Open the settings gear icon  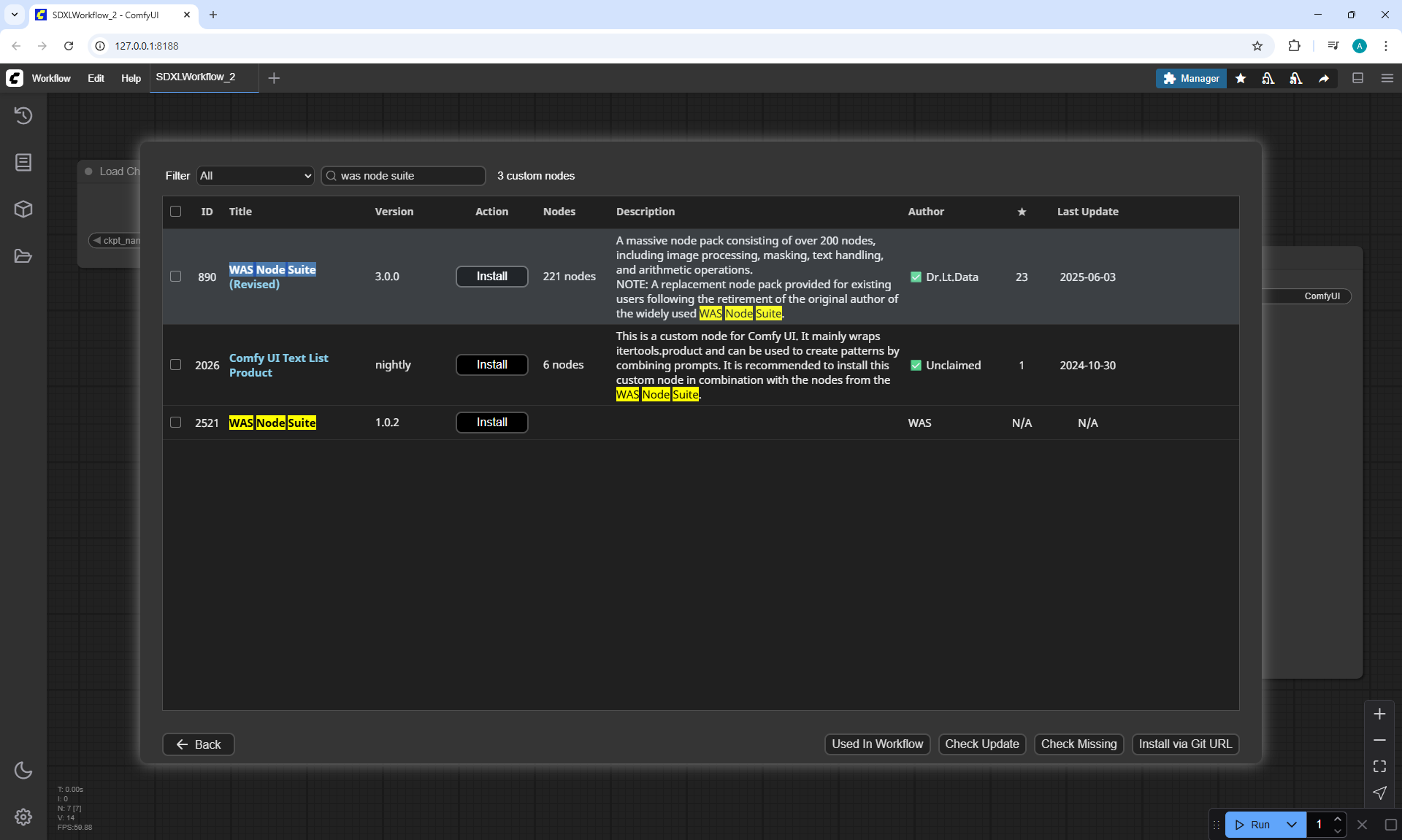point(23,817)
